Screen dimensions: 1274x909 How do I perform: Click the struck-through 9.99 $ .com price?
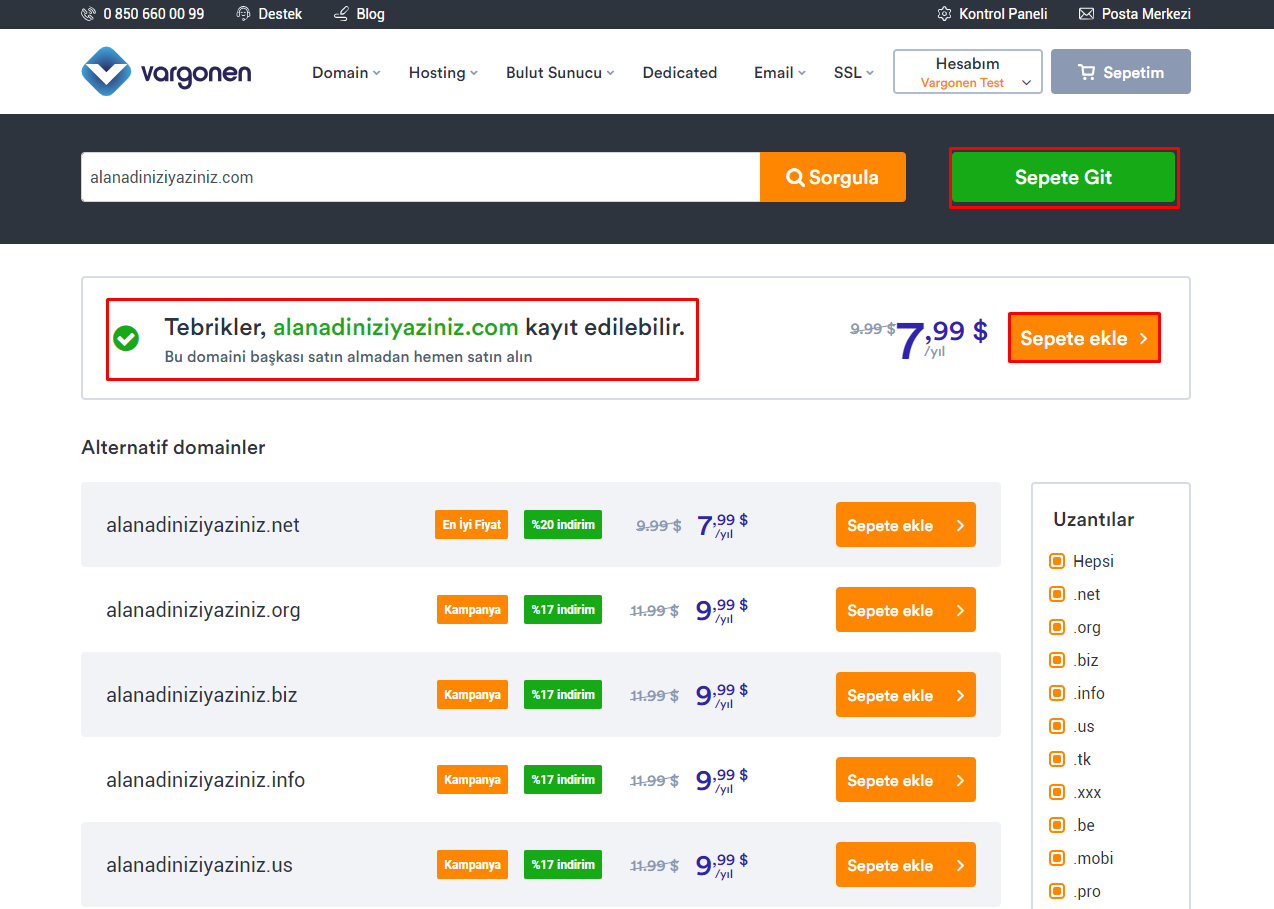pyautogui.click(x=872, y=328)
